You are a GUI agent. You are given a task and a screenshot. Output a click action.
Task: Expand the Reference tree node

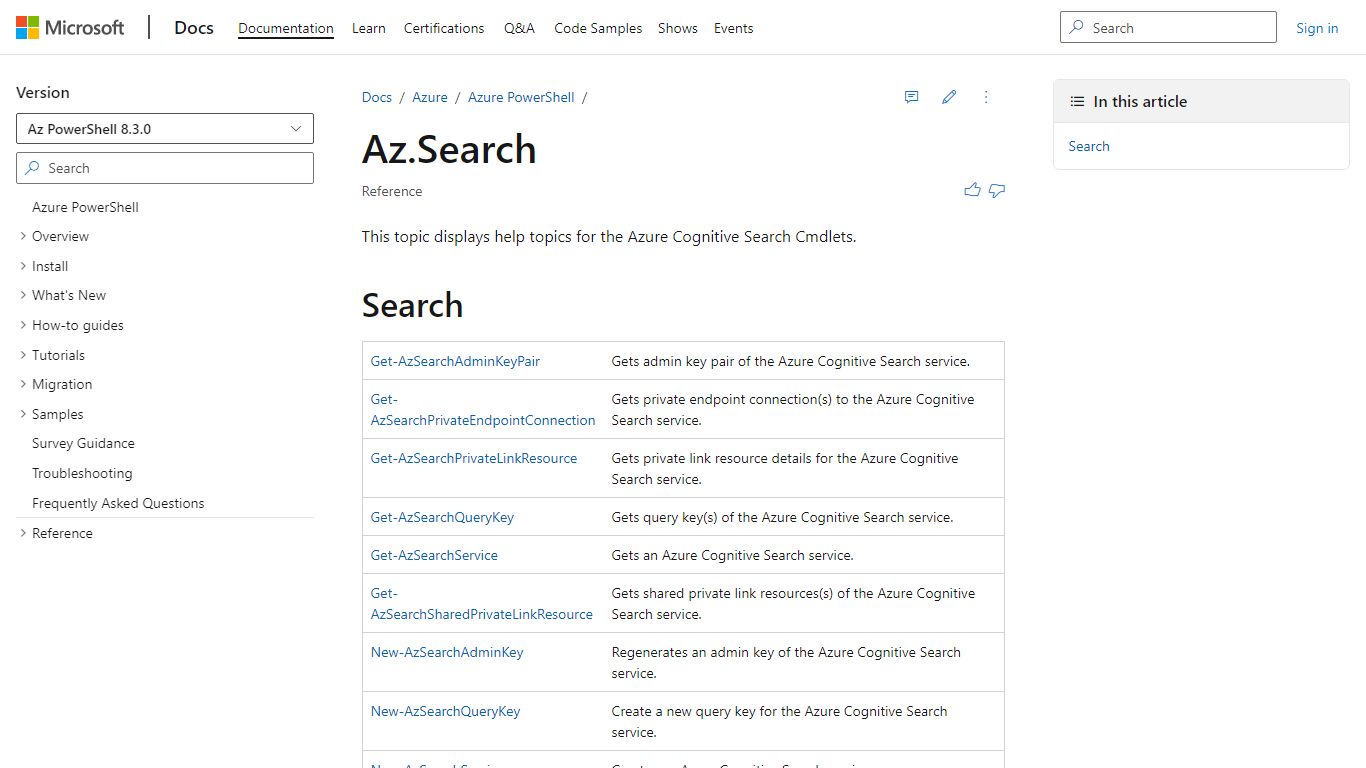[23, 533]
